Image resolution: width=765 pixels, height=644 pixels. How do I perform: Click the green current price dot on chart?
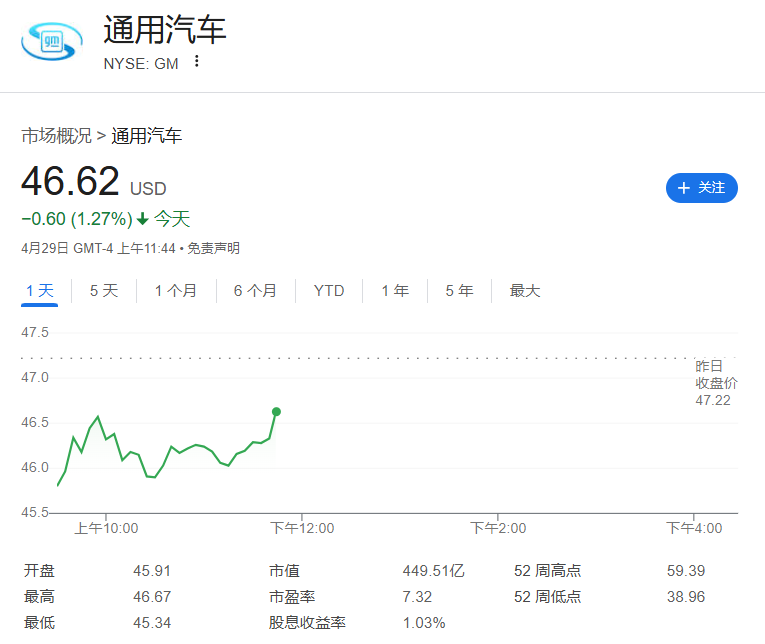tap(276, 412)
